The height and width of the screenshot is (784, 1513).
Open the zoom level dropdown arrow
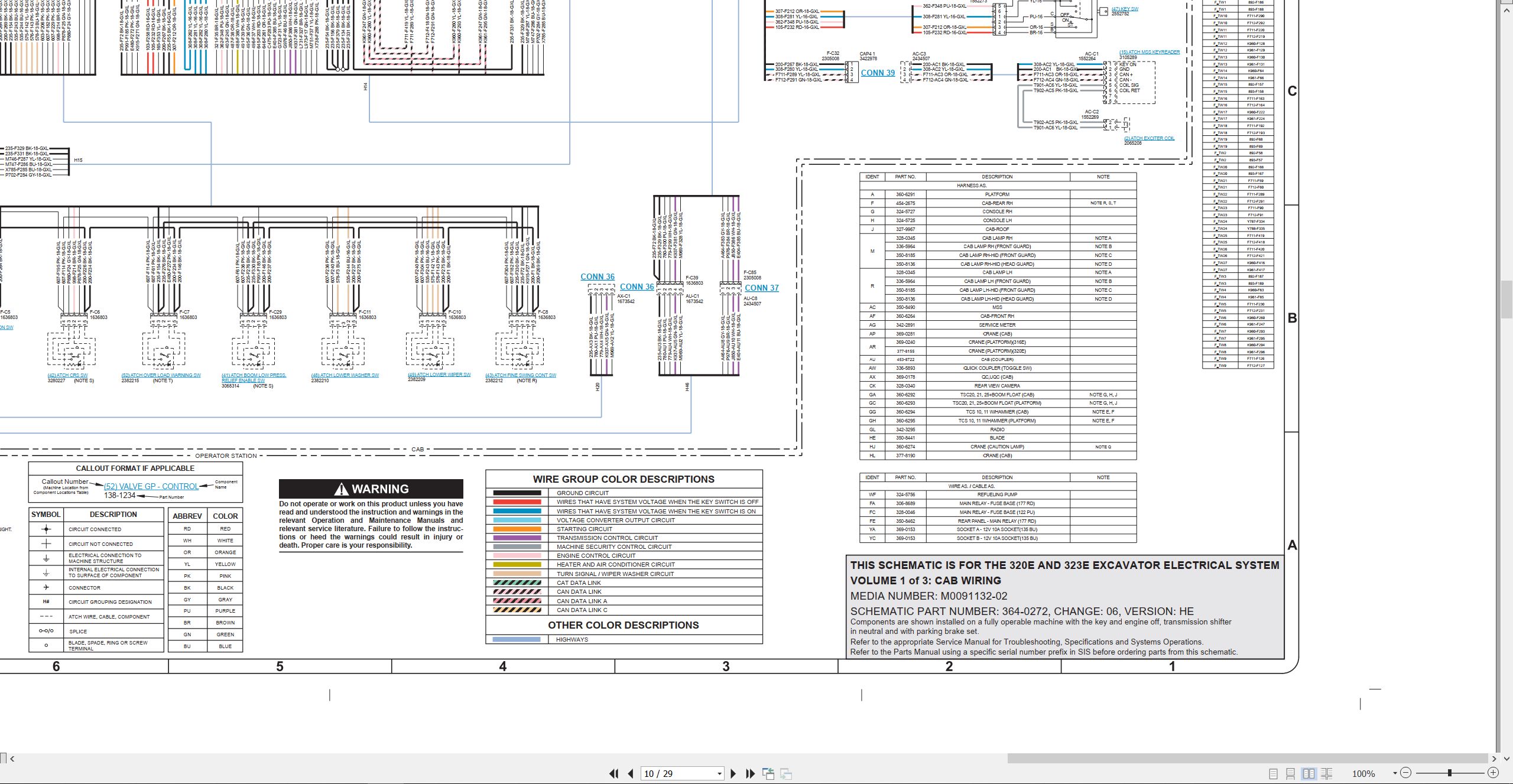click(1395, 773)
